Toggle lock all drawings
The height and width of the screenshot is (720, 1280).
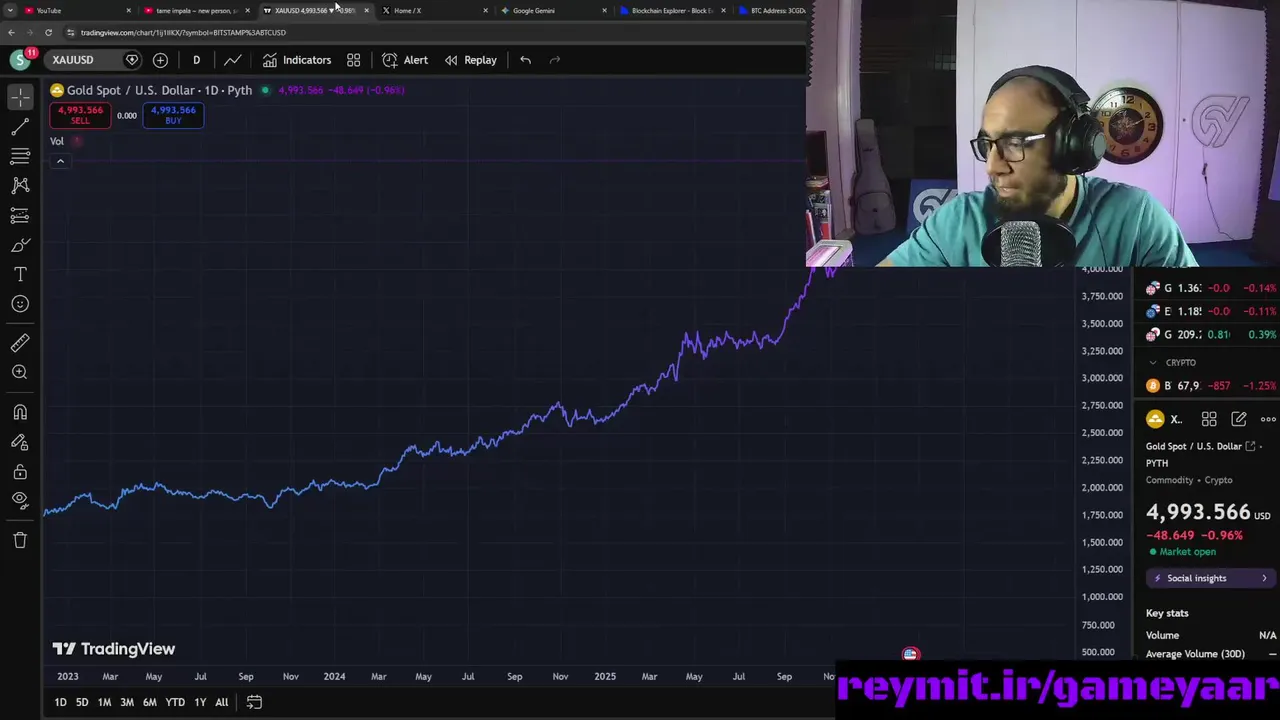[x=20, y=471]
